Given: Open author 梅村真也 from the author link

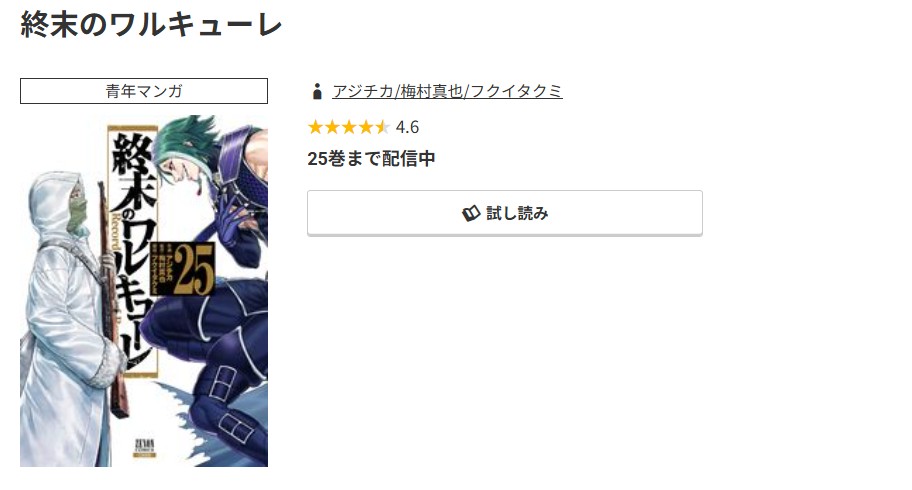Looking at the screenshot, I should click(432, 91).
